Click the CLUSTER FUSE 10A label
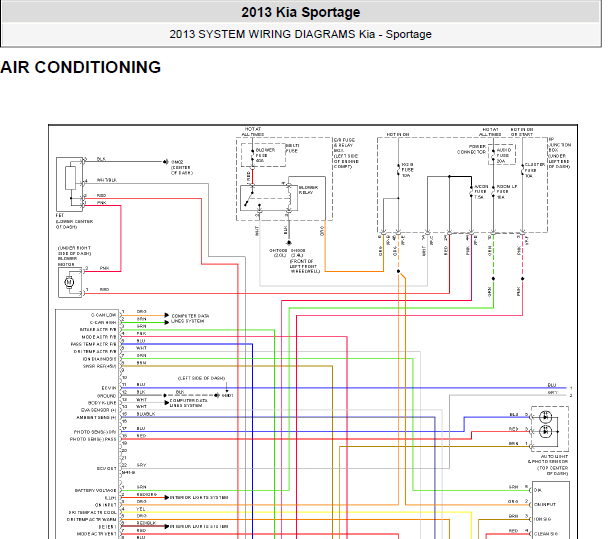Screen dimensions: 609x539 pyautogui.click(x=534, y=170)
